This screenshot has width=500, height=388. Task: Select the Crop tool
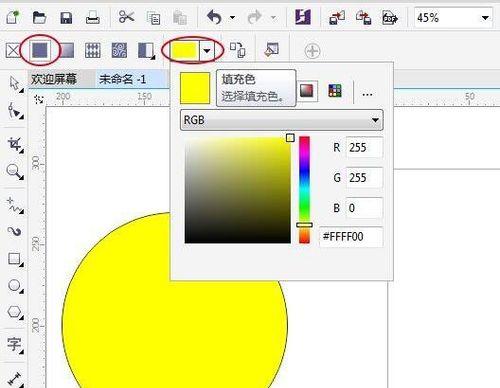(x=15, y=145)
